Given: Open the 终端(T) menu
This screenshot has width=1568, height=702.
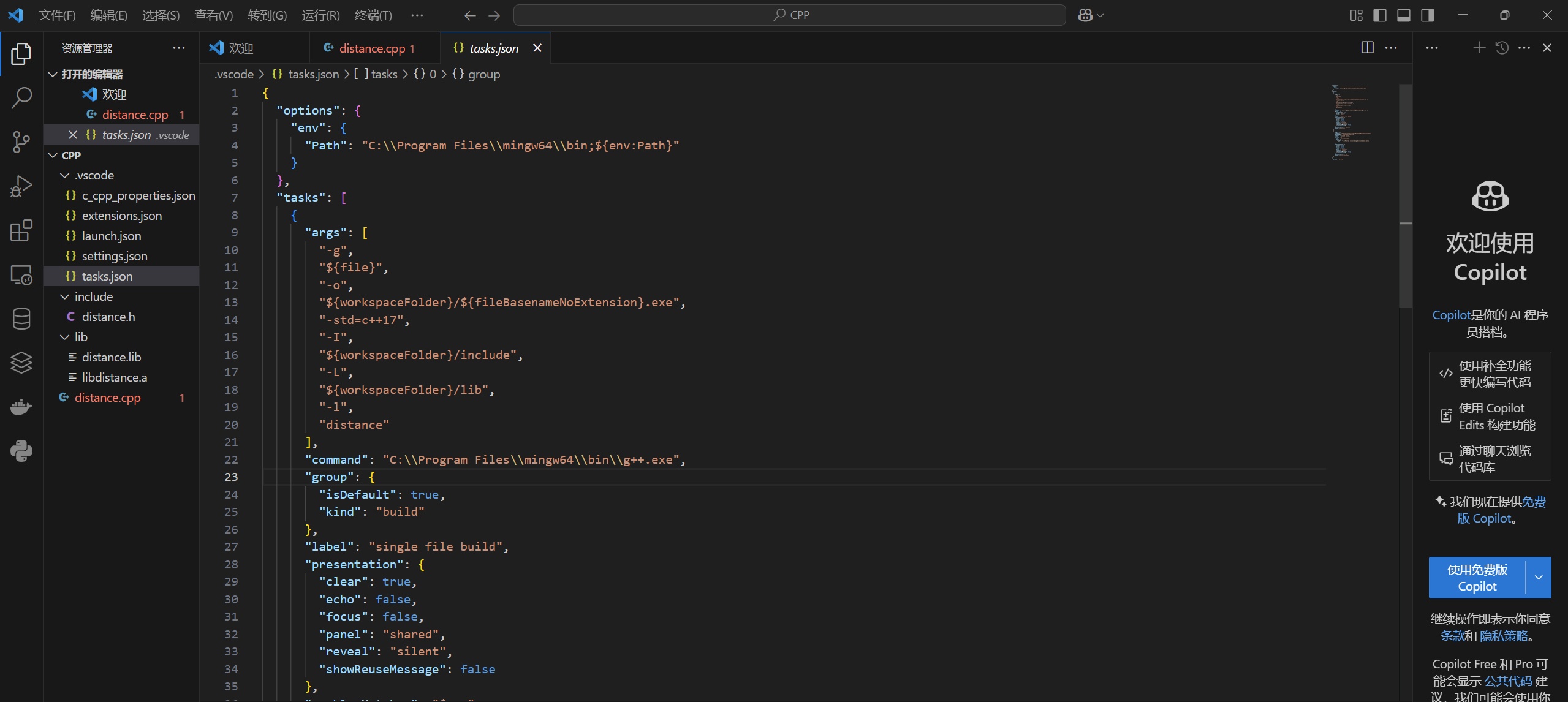Looking at the screenshot, I should coord(373,15).
